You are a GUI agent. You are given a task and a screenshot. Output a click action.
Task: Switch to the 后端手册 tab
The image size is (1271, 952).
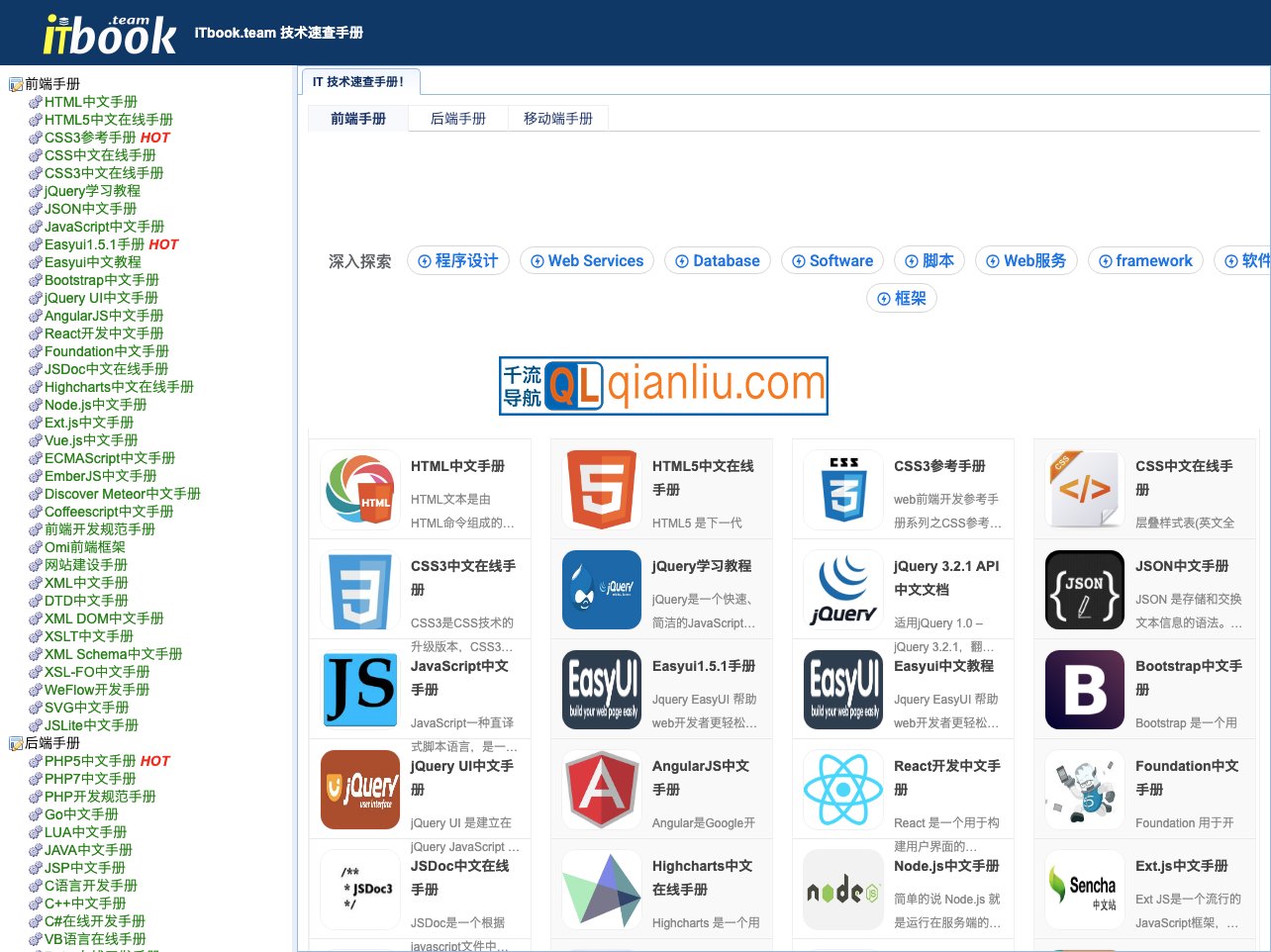coord(457,116)
